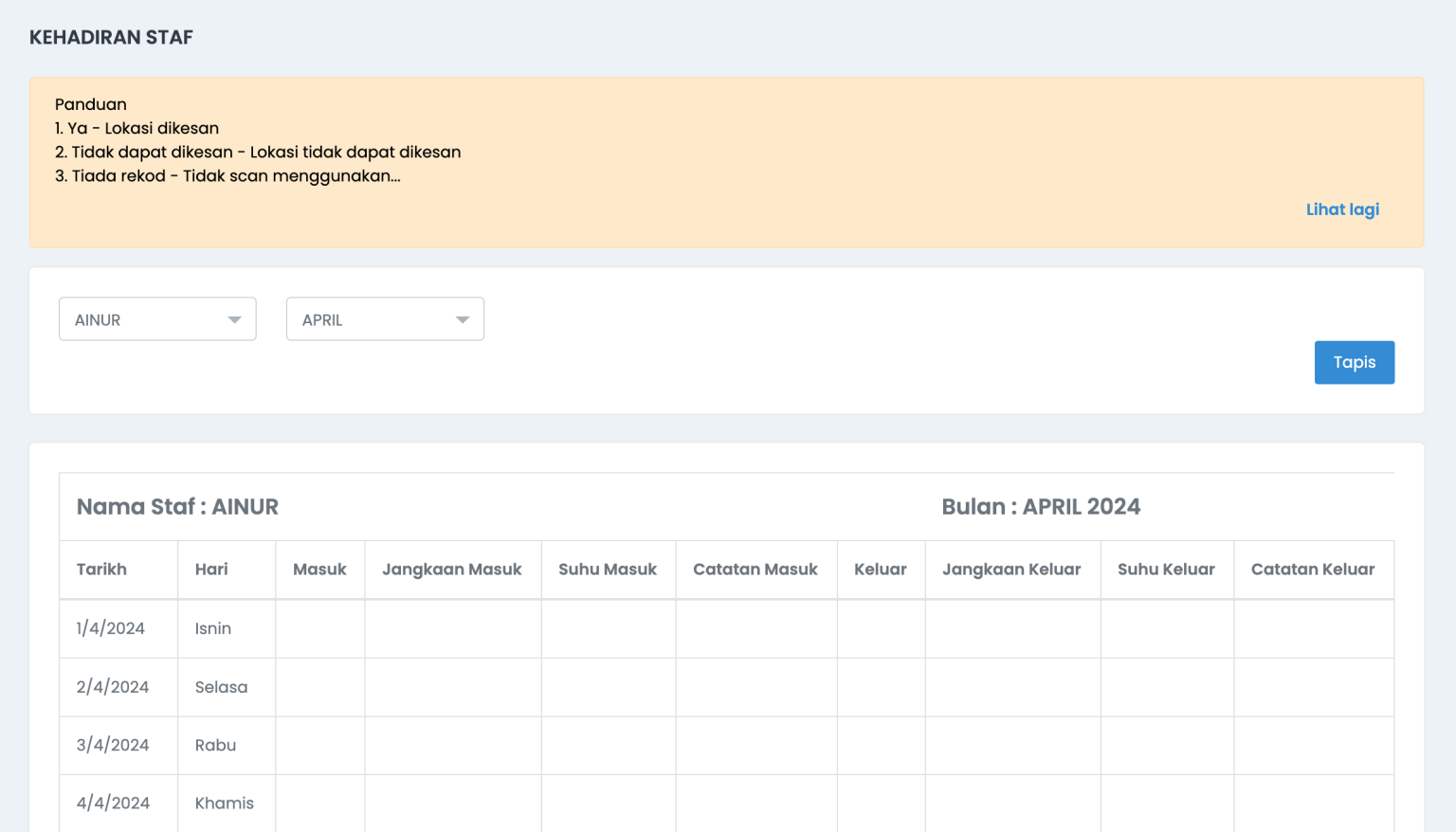This screenshot has height=832, width=1456.
Task: Select the Masuk column header
Action: pyautogui.click(x=319, y=570)
